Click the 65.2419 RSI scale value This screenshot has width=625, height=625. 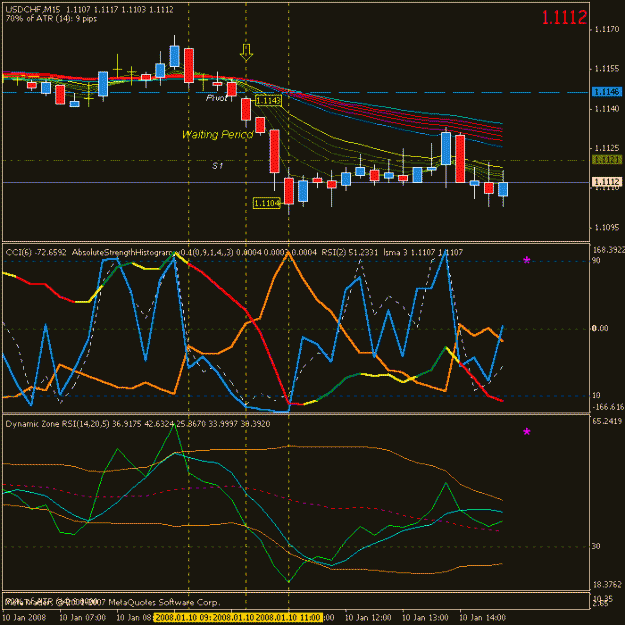607,421
